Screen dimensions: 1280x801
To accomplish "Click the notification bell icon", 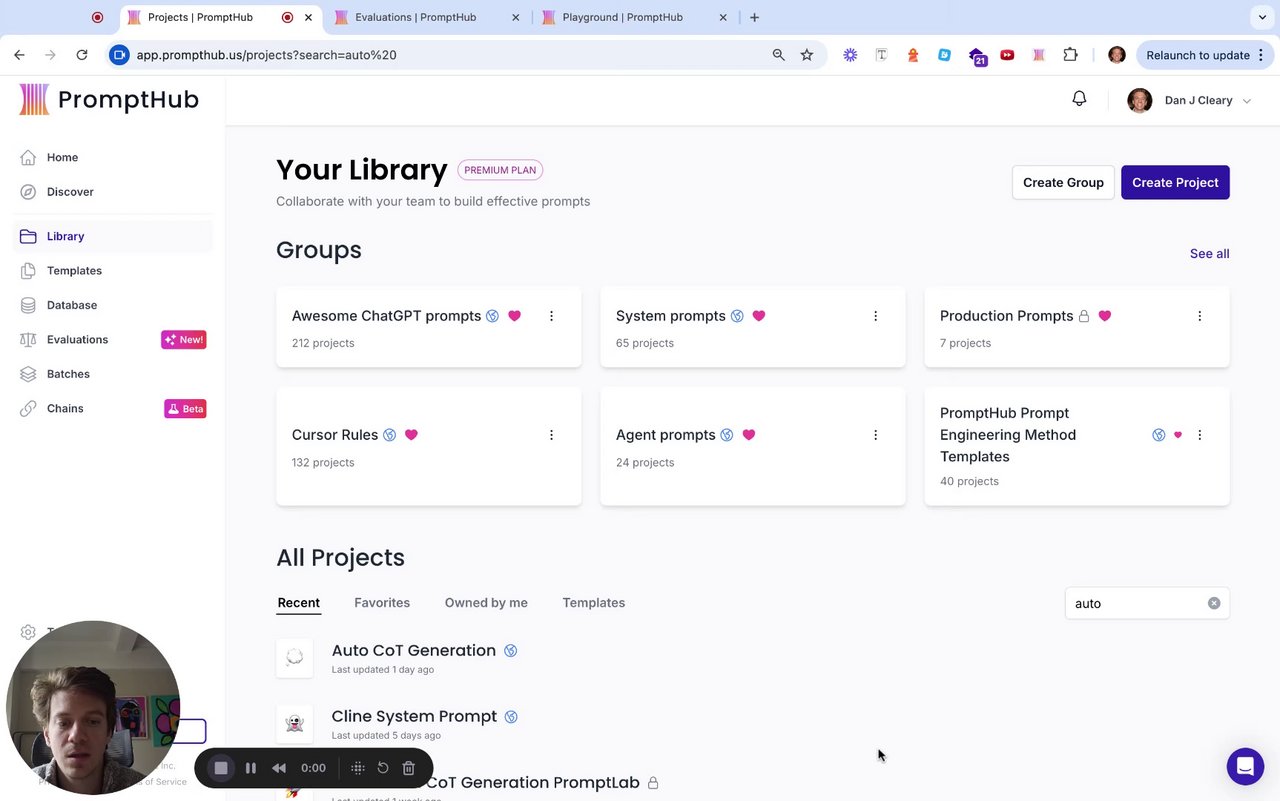I will (1079, 99).
